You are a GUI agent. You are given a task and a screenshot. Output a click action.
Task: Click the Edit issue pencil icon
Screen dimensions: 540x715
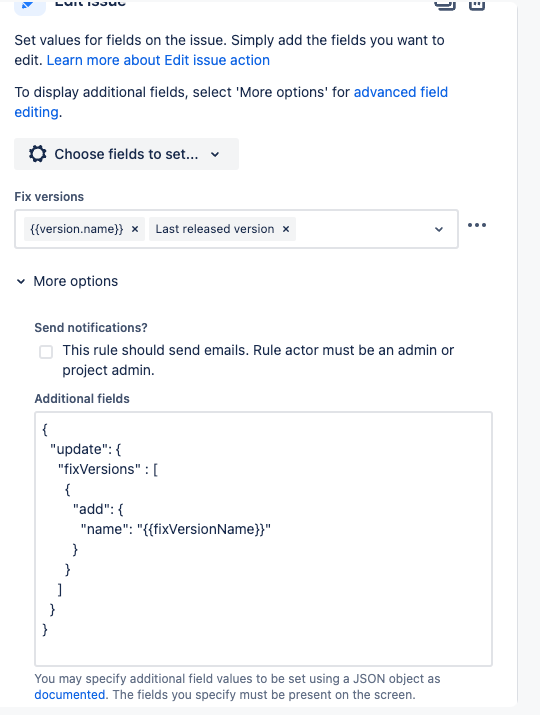tap(30, 6)
